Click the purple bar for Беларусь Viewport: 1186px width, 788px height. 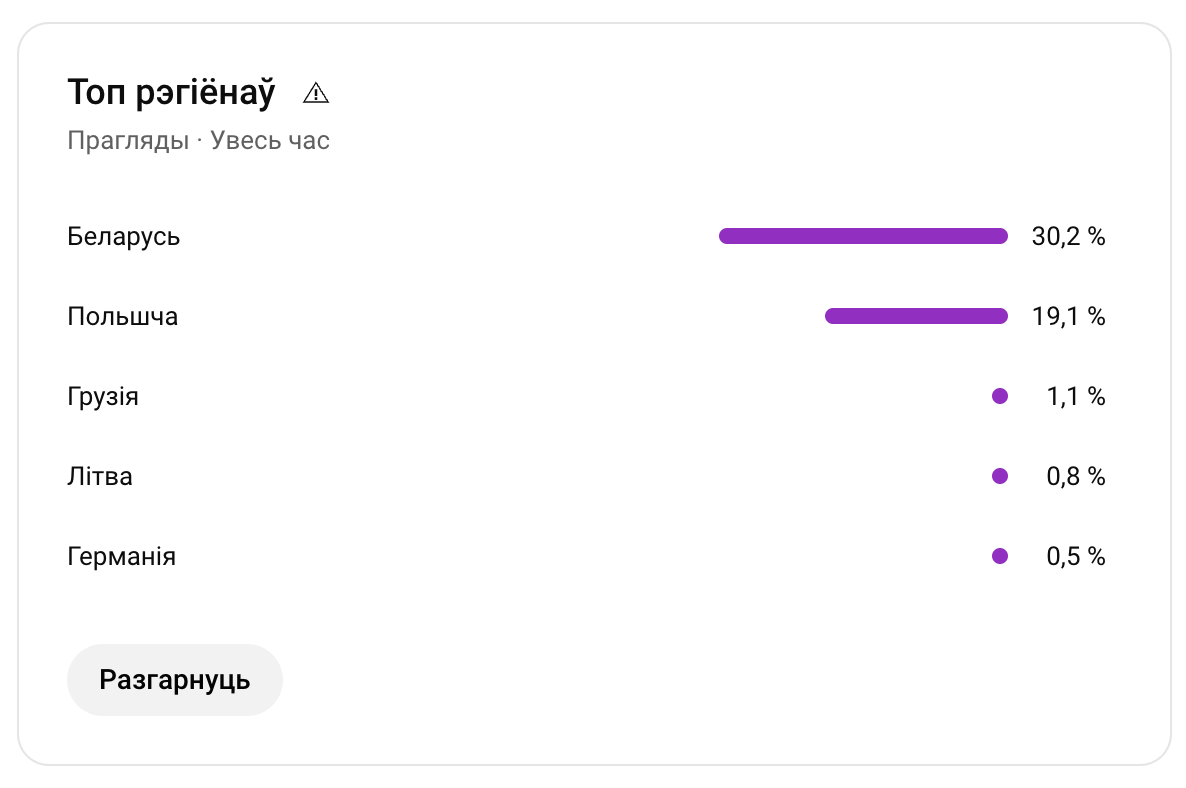pos(863,236)
